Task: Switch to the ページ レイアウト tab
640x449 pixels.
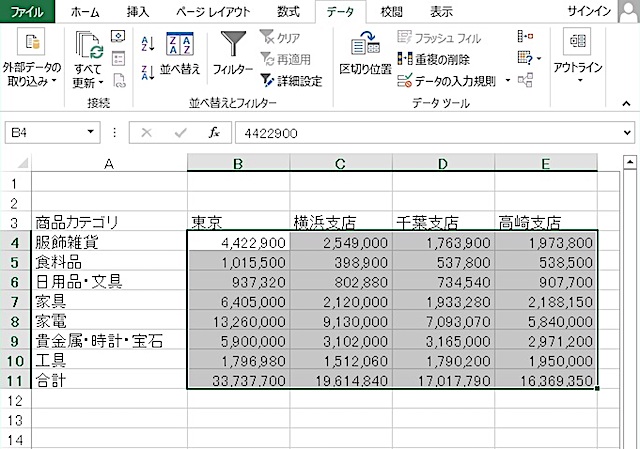Action: (213, 12)
